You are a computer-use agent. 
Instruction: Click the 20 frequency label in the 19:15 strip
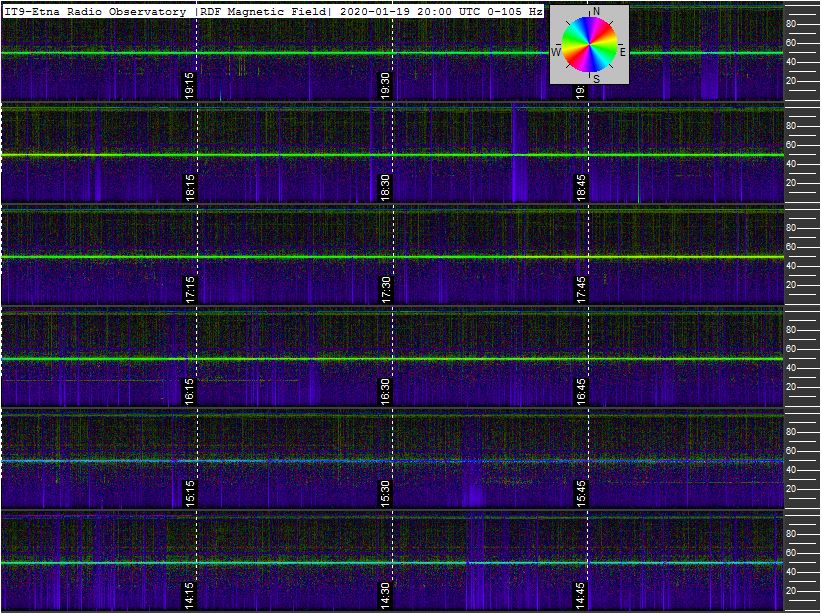(x=792, y=81)
